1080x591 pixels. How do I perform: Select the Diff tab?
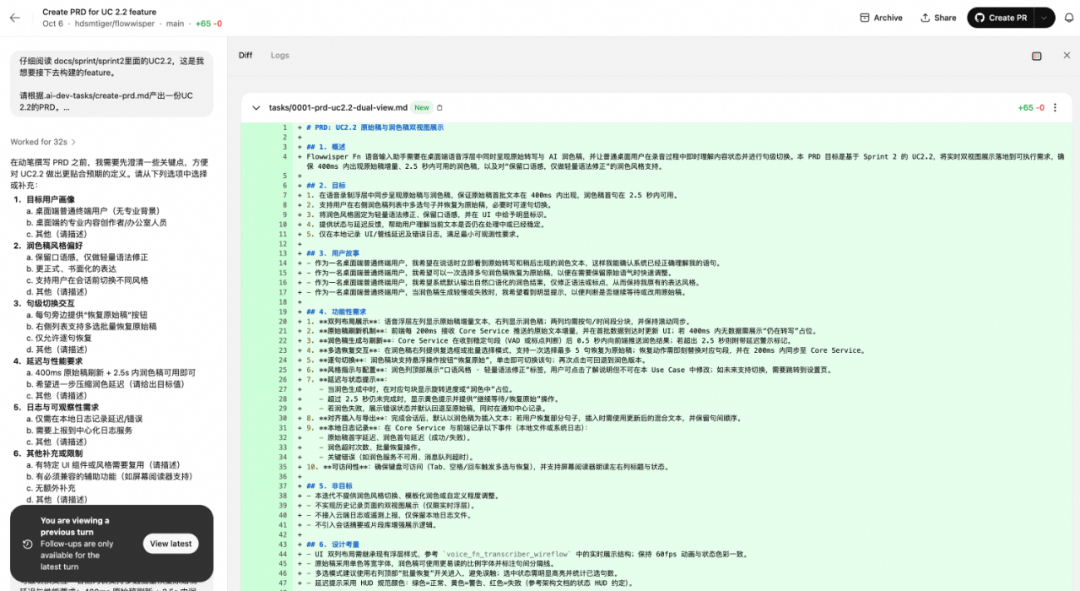[245, 55]
